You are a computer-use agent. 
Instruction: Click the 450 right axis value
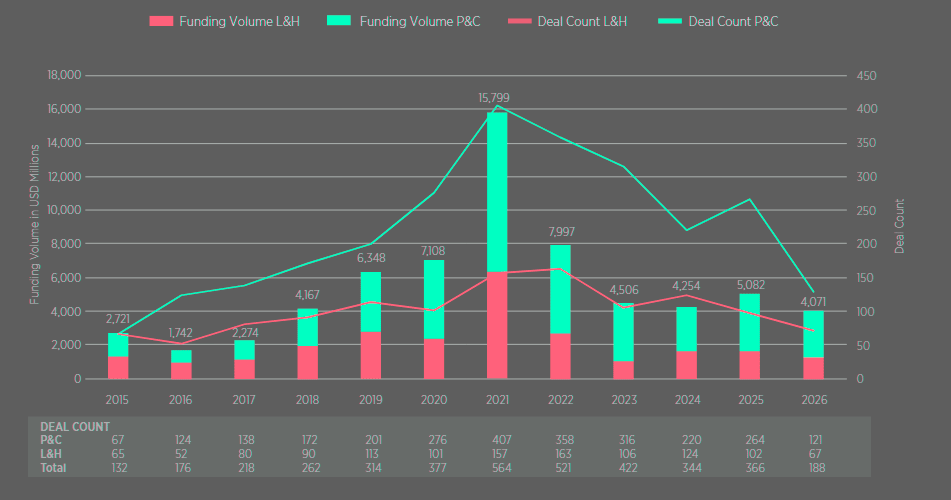click(867, 76)
